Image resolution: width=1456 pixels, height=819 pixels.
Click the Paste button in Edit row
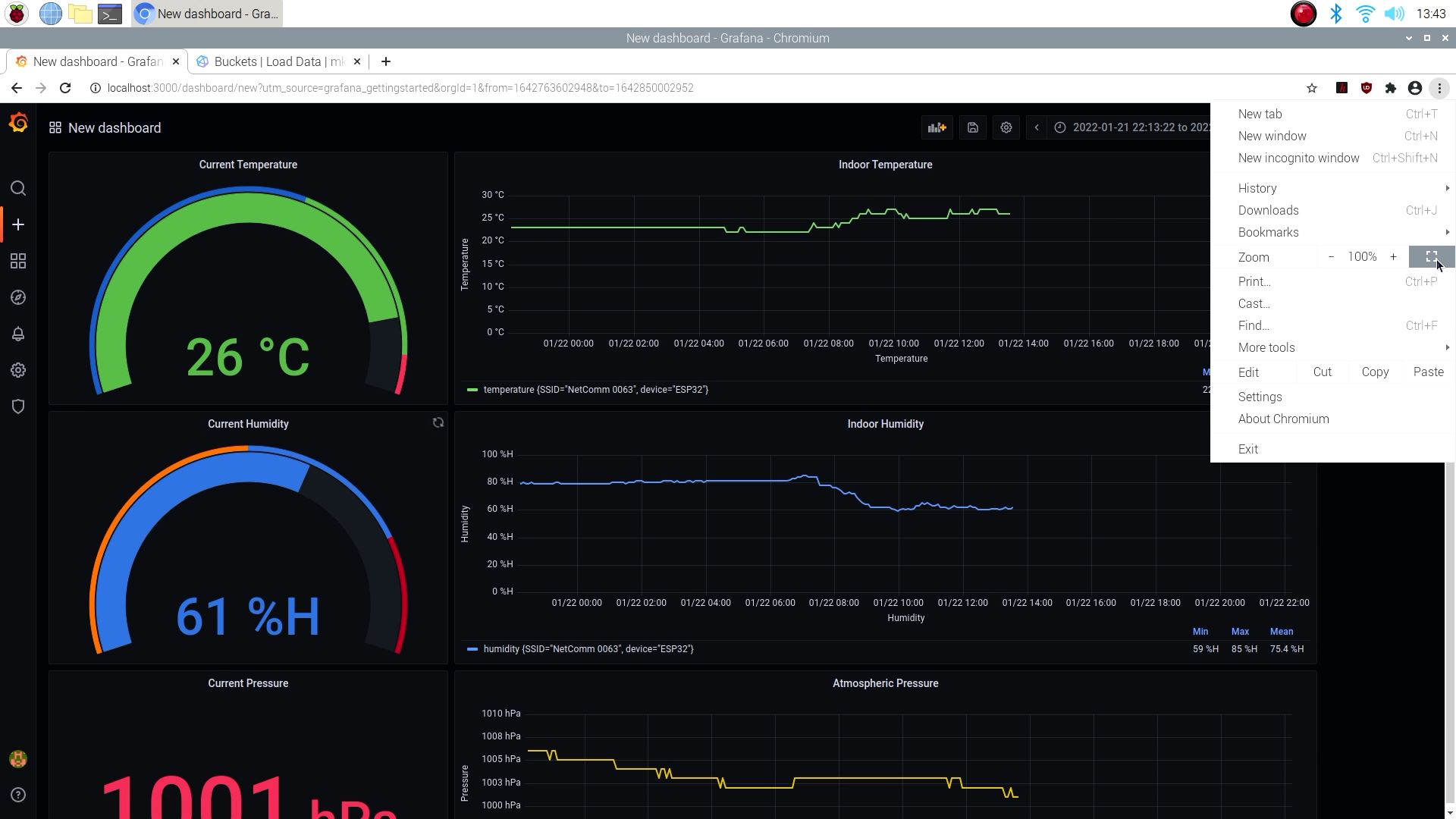click(1428, 372)
